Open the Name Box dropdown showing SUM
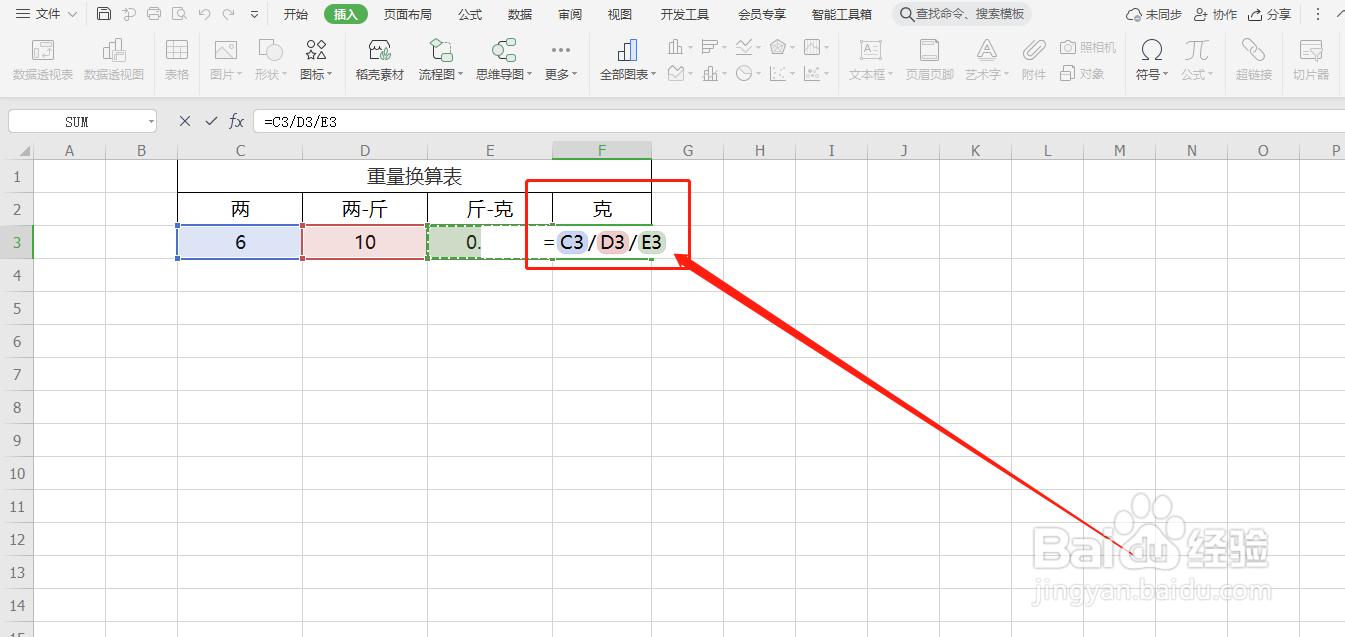1345x637 pixels. click(151, 120)
